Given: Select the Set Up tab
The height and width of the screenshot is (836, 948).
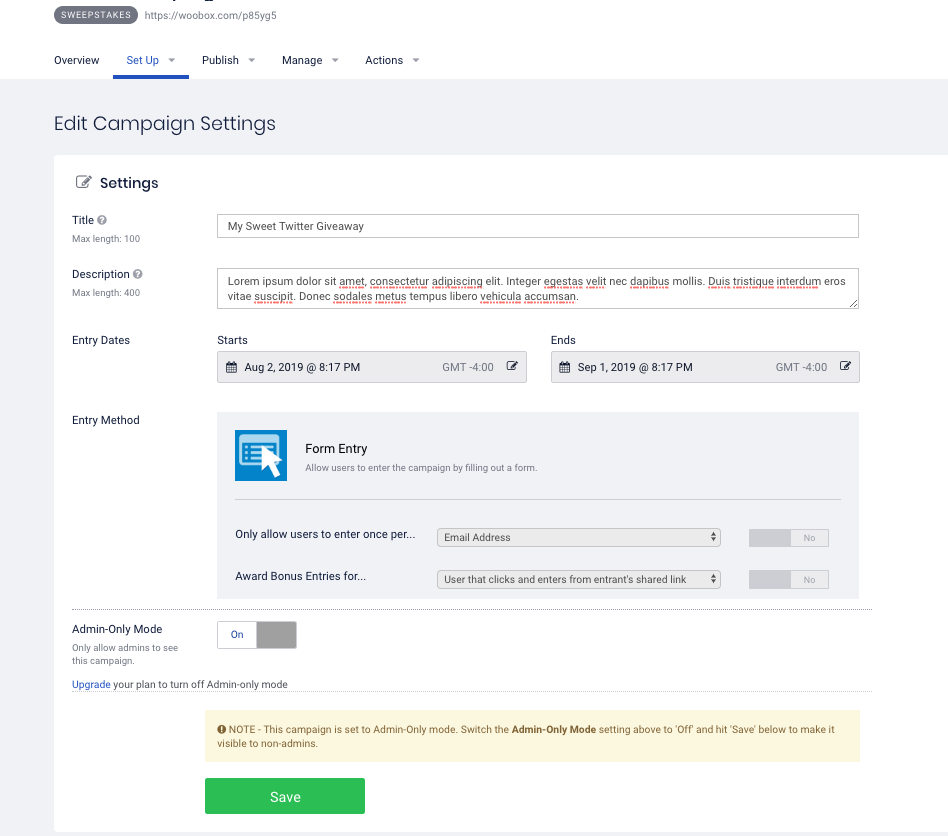Looking at the screenshot, I should tap(143, 60).
